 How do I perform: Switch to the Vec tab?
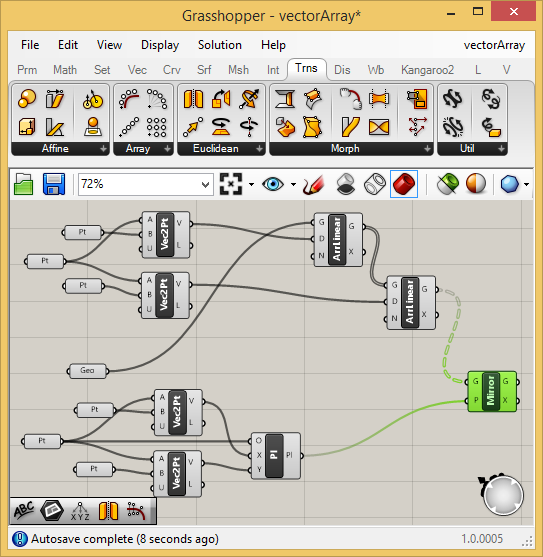click(x=137, y=70)
